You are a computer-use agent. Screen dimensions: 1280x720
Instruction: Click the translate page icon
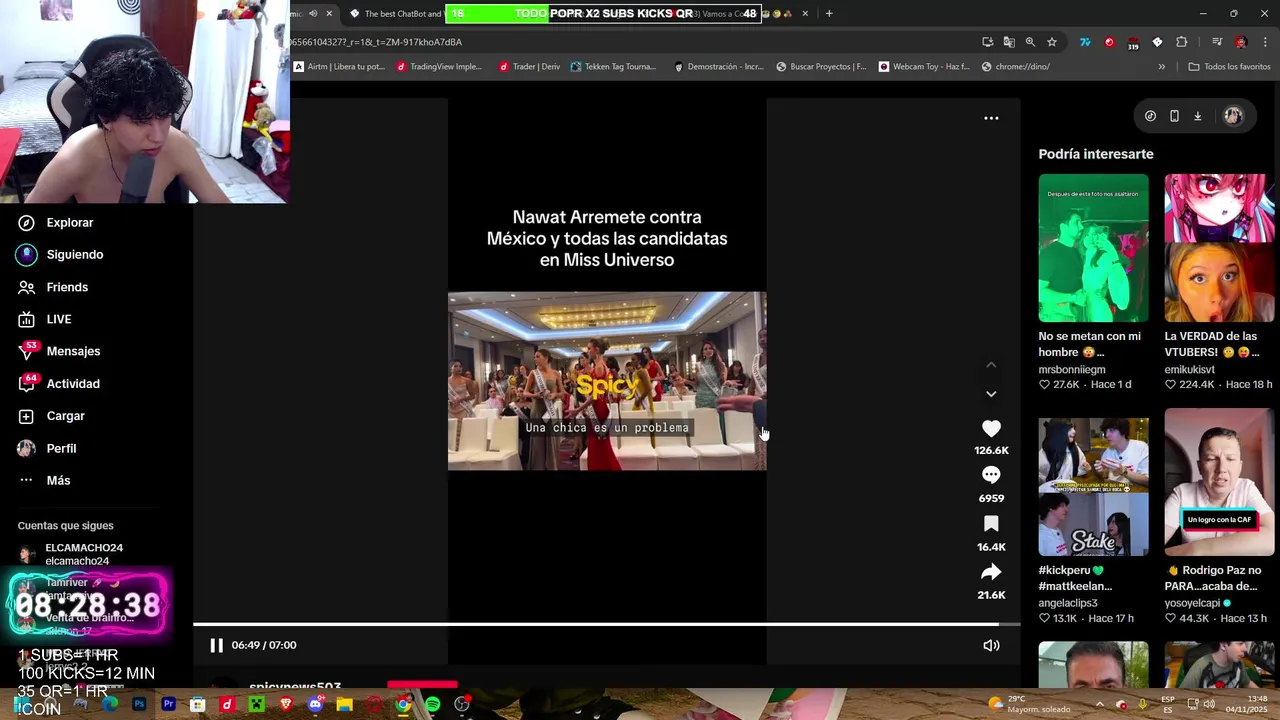(x=1009, y=42)
